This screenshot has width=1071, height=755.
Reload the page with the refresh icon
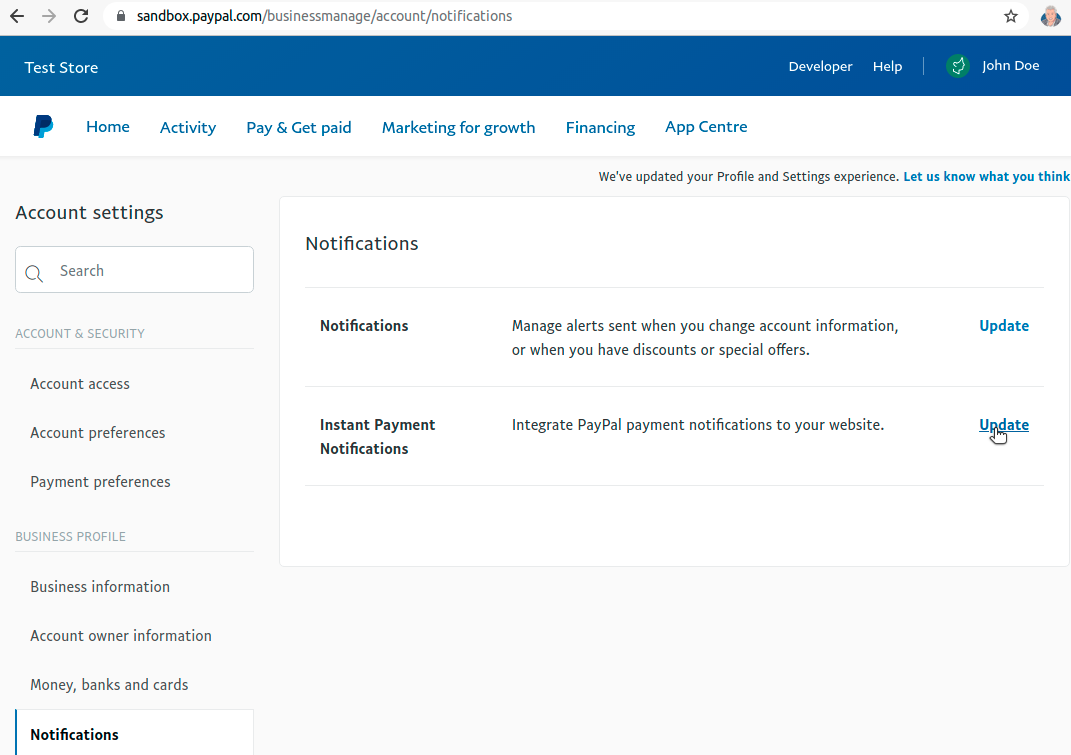[x=81, y=16]
